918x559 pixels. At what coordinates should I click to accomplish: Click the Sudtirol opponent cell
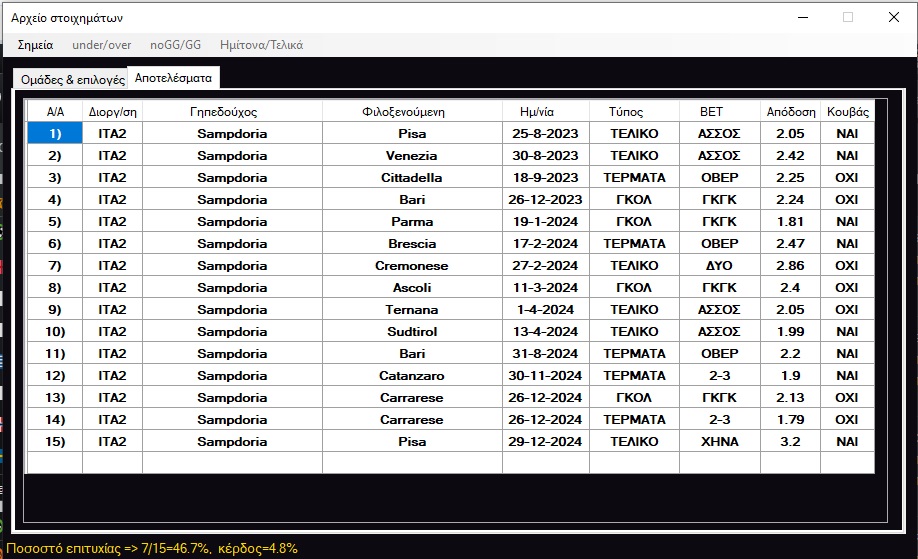tap(411, 332)
